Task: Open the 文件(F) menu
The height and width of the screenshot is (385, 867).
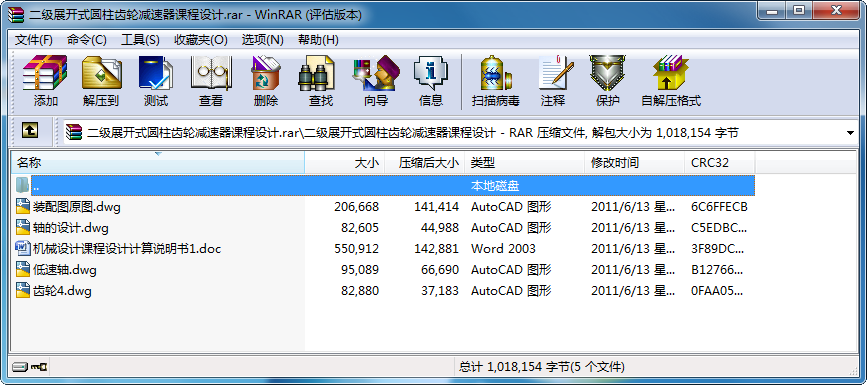Action: click(x=33, y=40)
